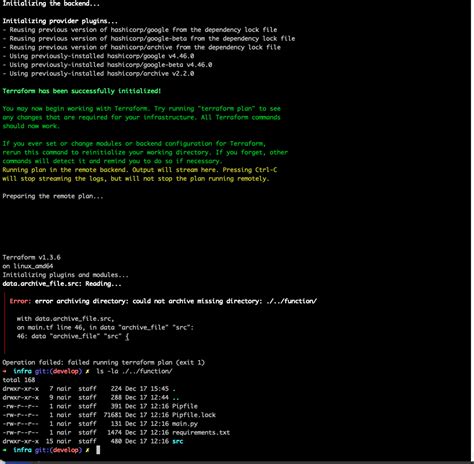
Task: Click the '46: data "archive_file" "src" {' line
Action: point(73,336)
